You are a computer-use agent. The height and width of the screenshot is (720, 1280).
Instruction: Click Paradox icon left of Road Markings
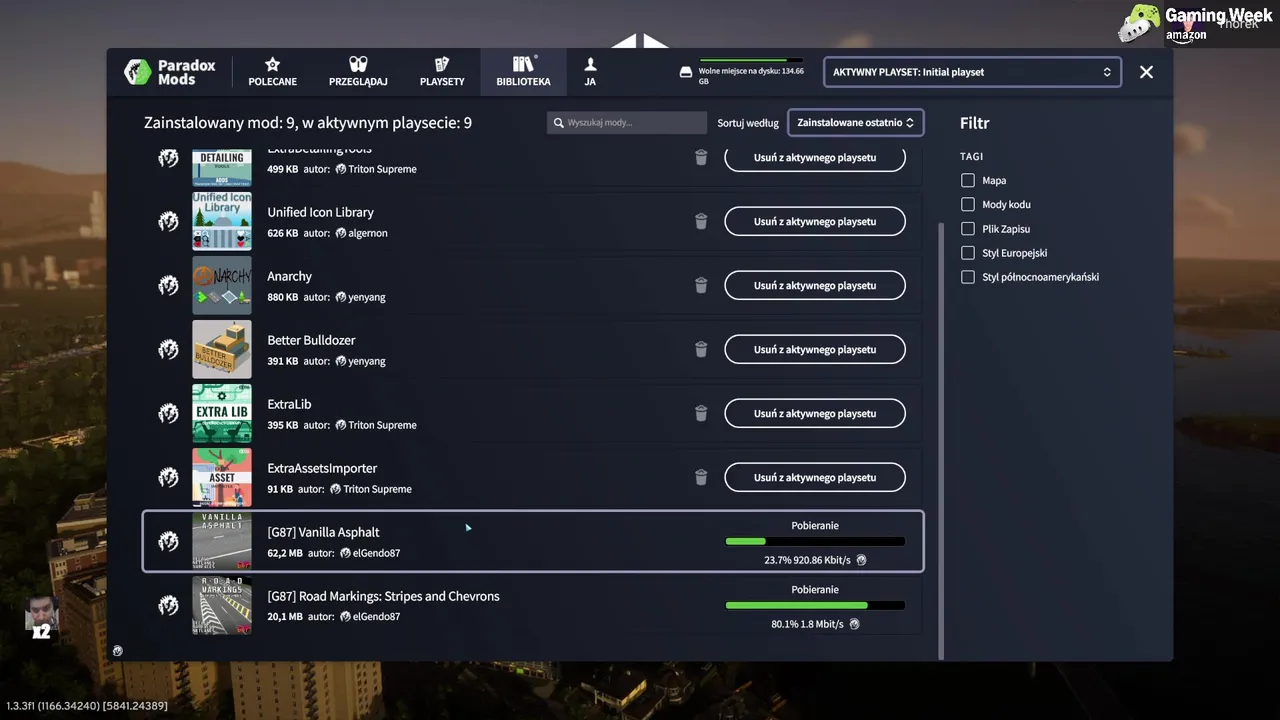[168, 605]
